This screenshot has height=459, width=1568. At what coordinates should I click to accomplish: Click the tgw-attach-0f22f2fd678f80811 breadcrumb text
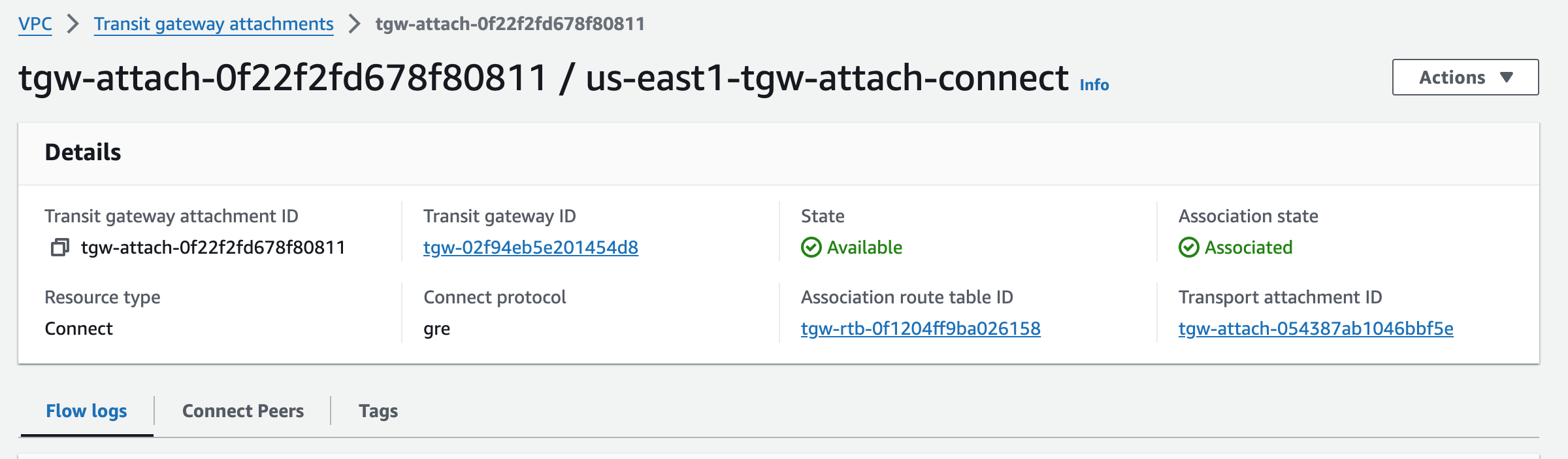[510, 24]
